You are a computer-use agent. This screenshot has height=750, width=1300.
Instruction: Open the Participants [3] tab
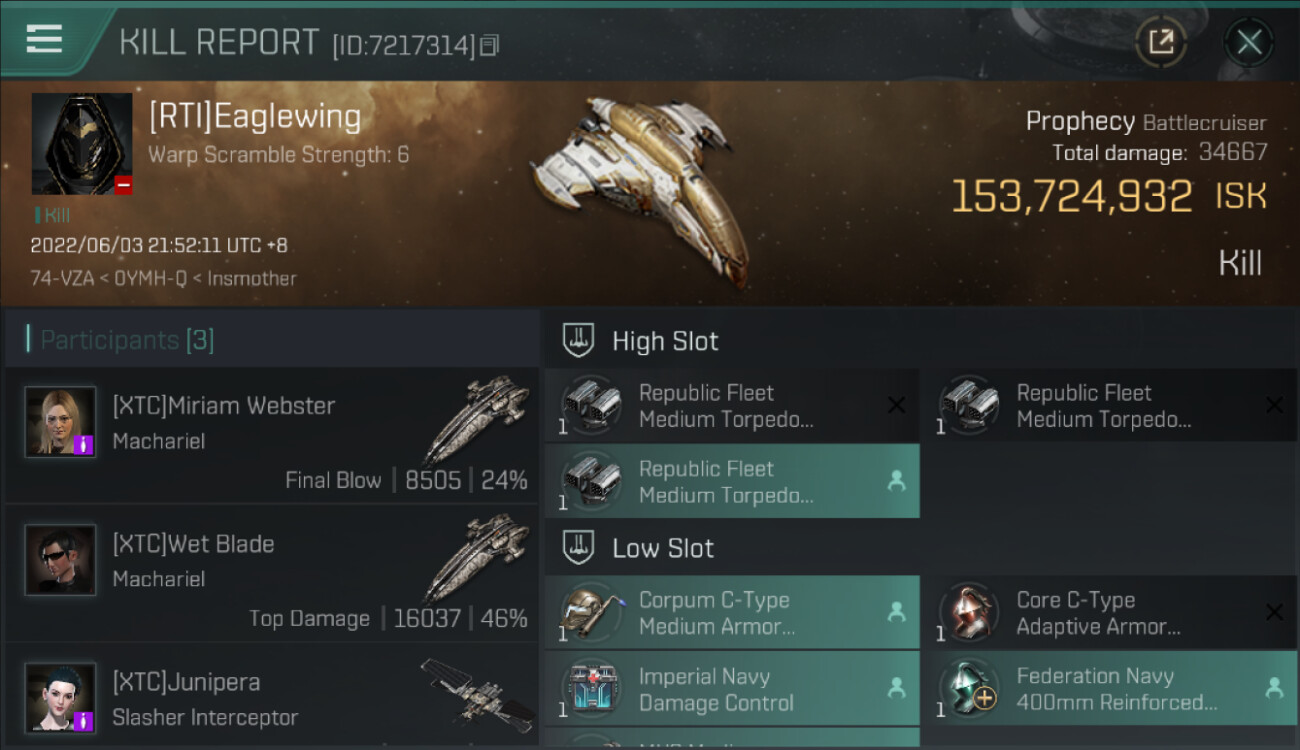tap(126, 340)
